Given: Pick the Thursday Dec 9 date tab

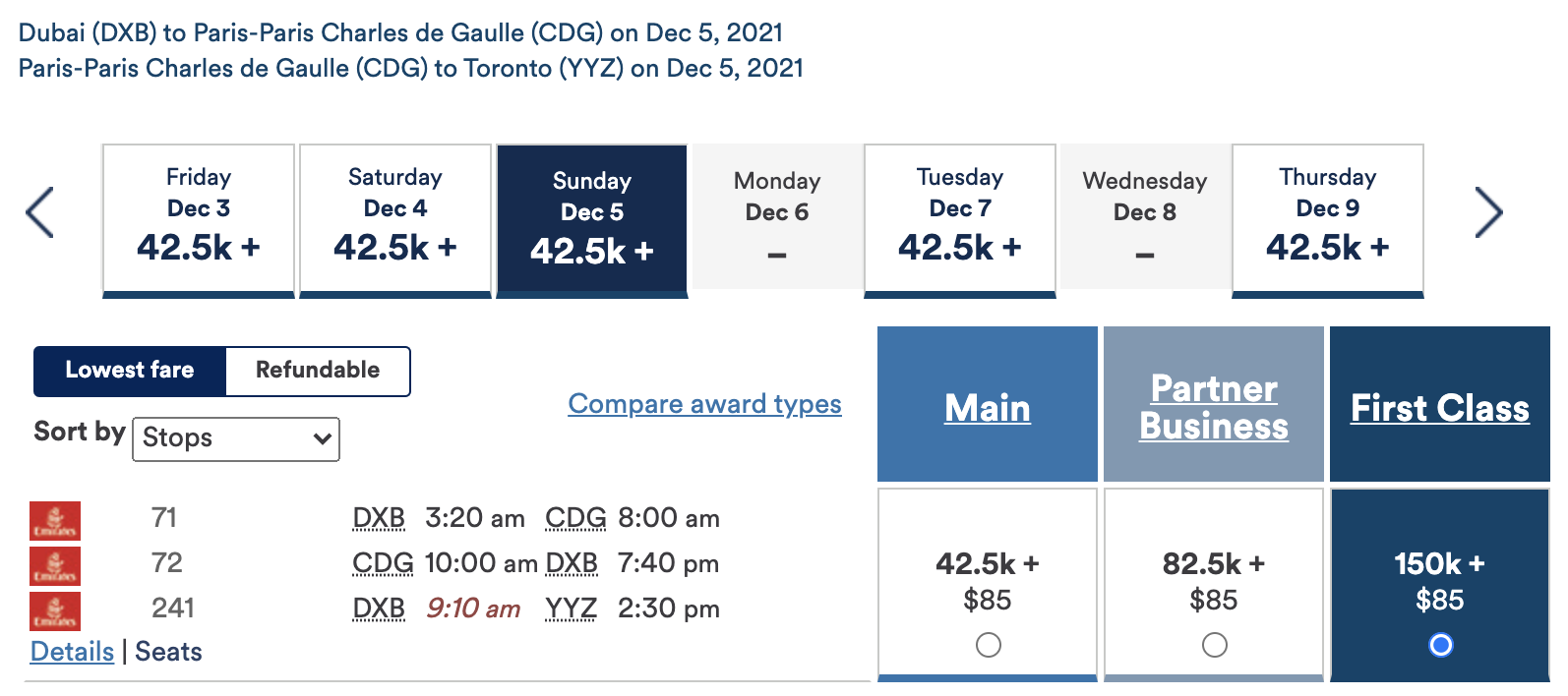Looking at the screenshot, I should tap(1328, 218).
